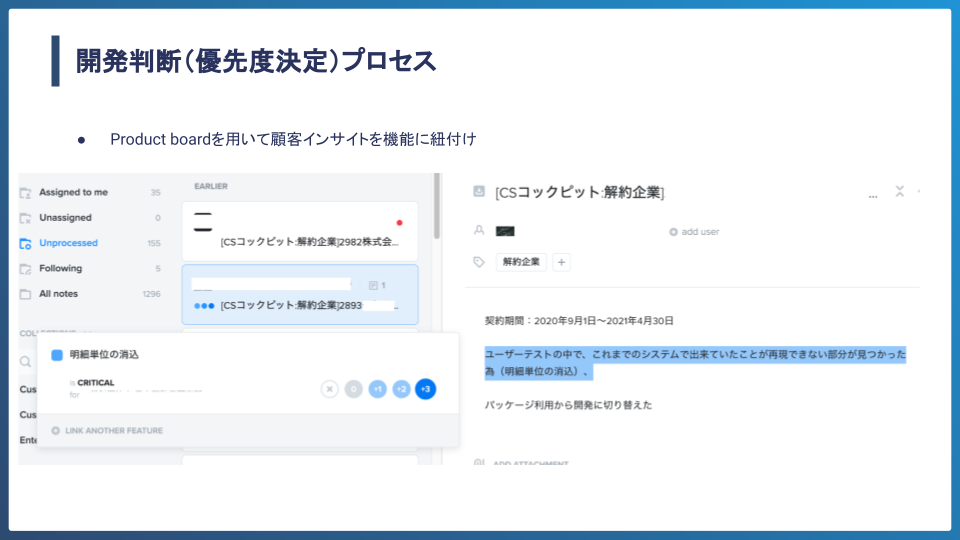Set importance to +1
Image resolution: width=960 pixels, height=540 pixels.
377,389
